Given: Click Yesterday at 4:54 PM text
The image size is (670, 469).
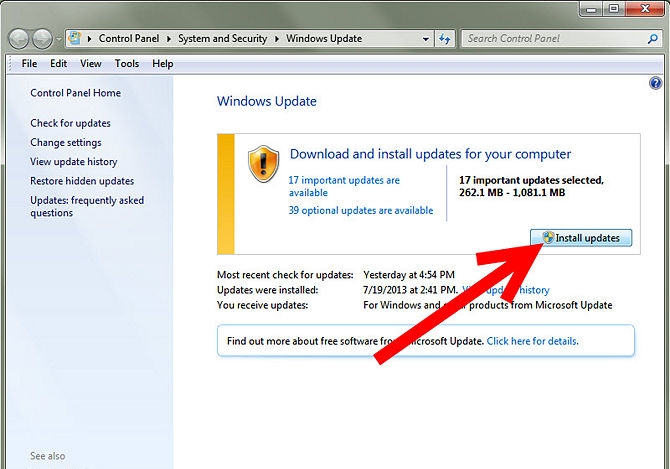Looking at the screenshot, I should click(409, 275).
